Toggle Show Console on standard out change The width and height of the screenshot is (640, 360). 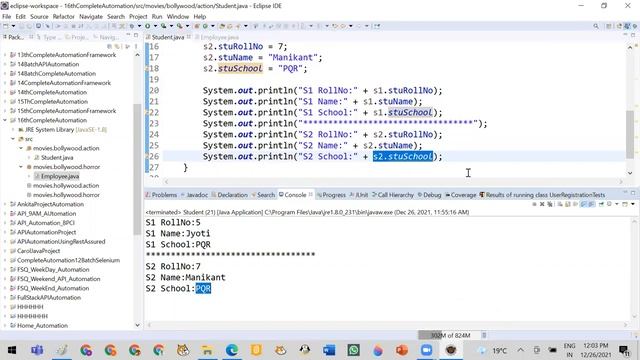(x=584, y=204)
